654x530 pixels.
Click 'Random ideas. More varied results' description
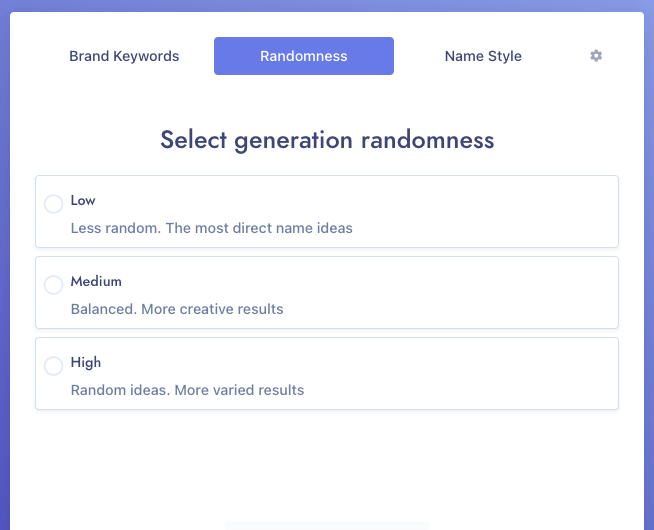(x=187, y=390)
